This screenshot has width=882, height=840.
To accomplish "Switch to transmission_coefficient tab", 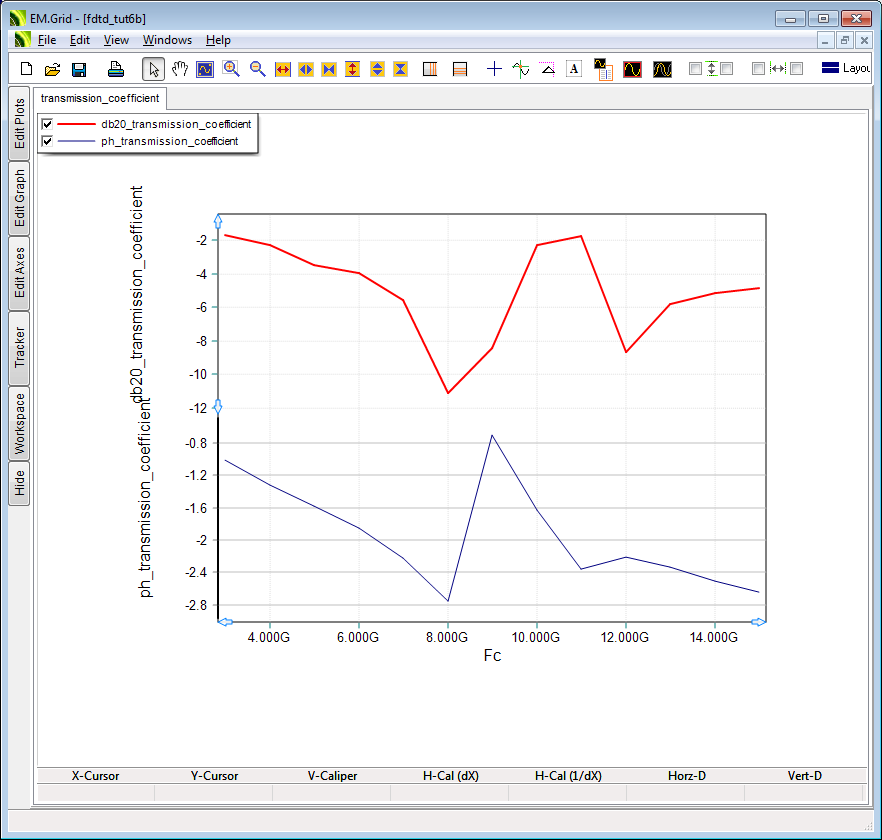I will tap(100, 98).
